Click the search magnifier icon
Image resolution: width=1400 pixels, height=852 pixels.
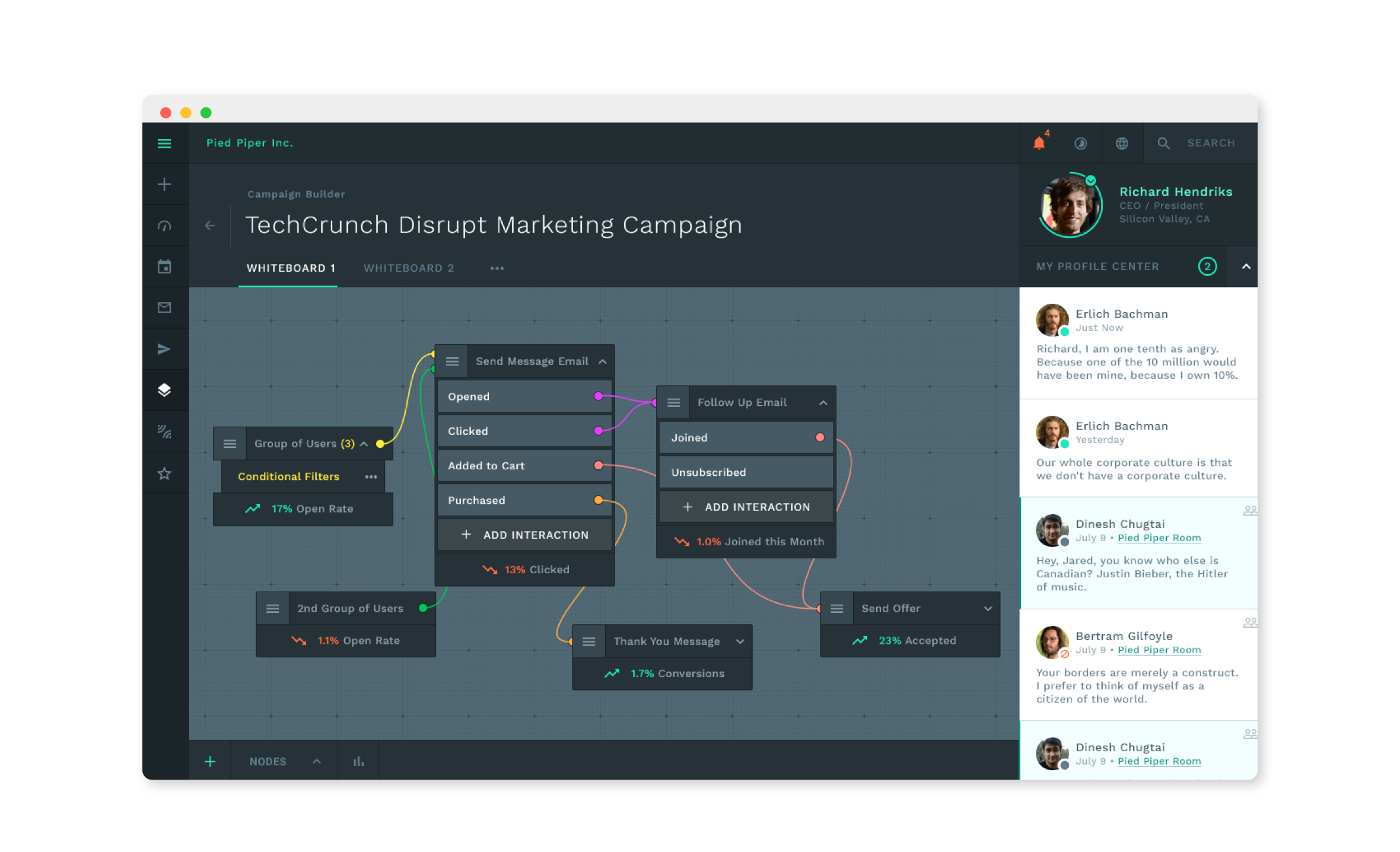click(1163, 143)
